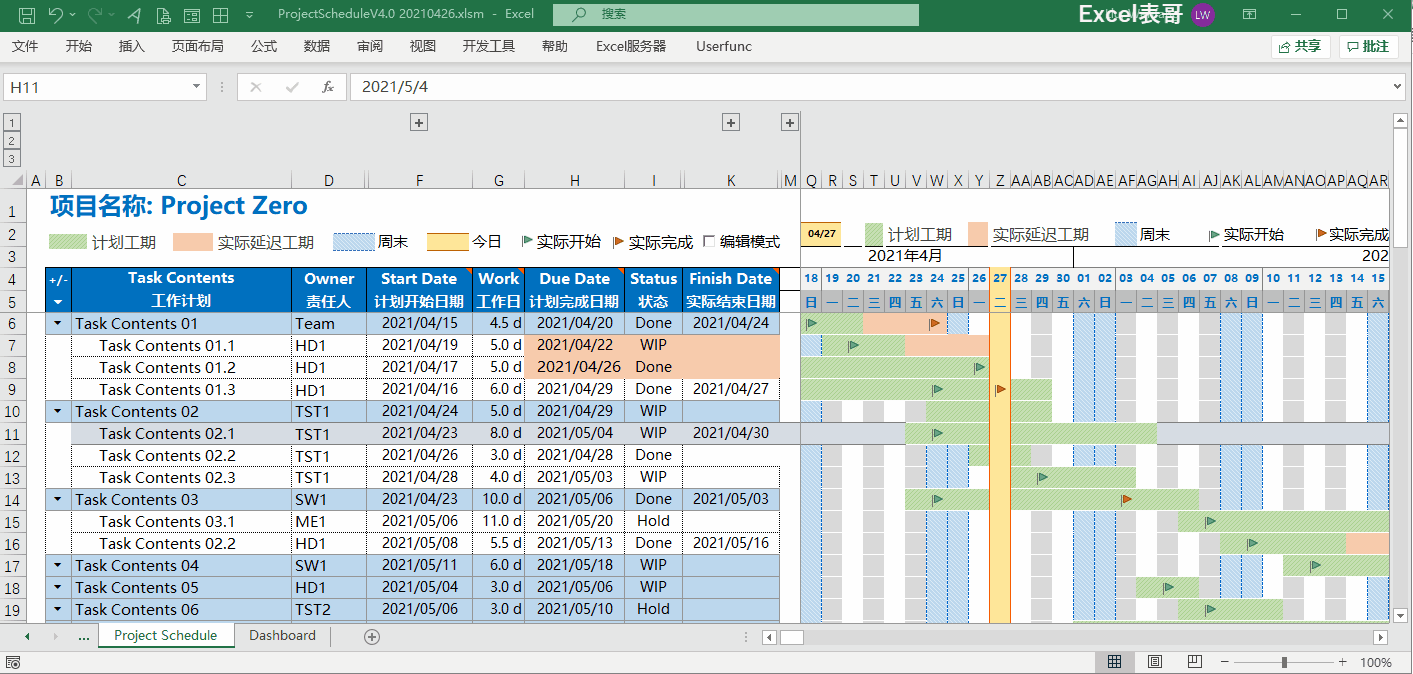Cancel formula entry with the X icon
The image size is (1413, 674).
(256, 87)
